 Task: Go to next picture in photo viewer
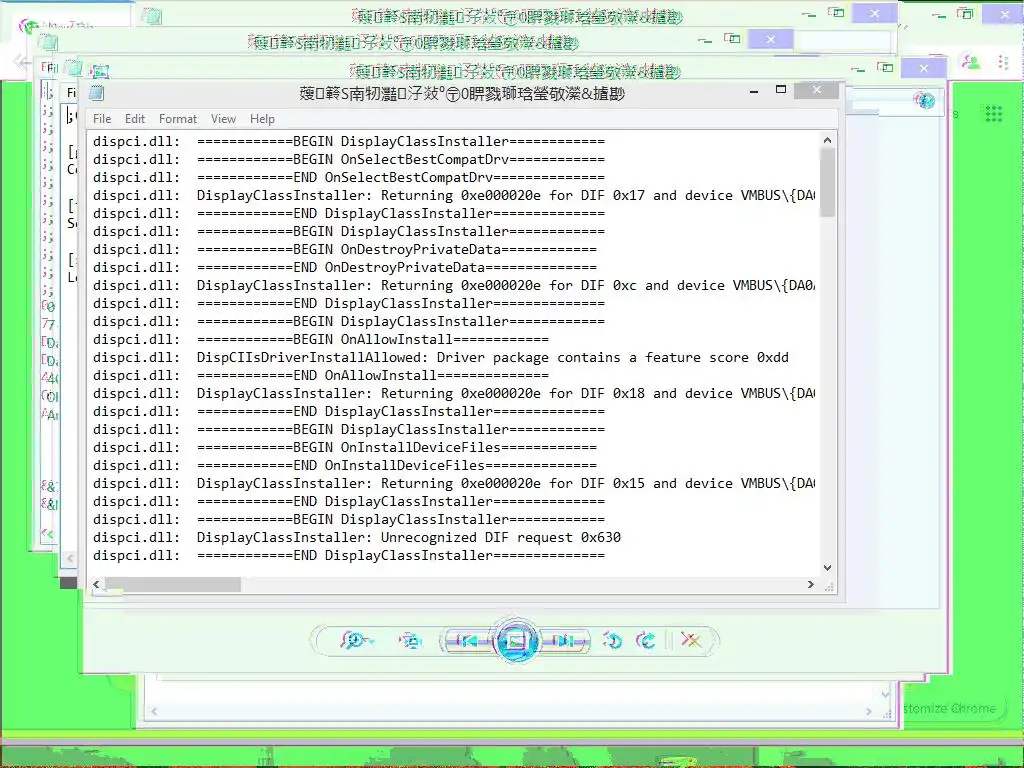(566, 642)
